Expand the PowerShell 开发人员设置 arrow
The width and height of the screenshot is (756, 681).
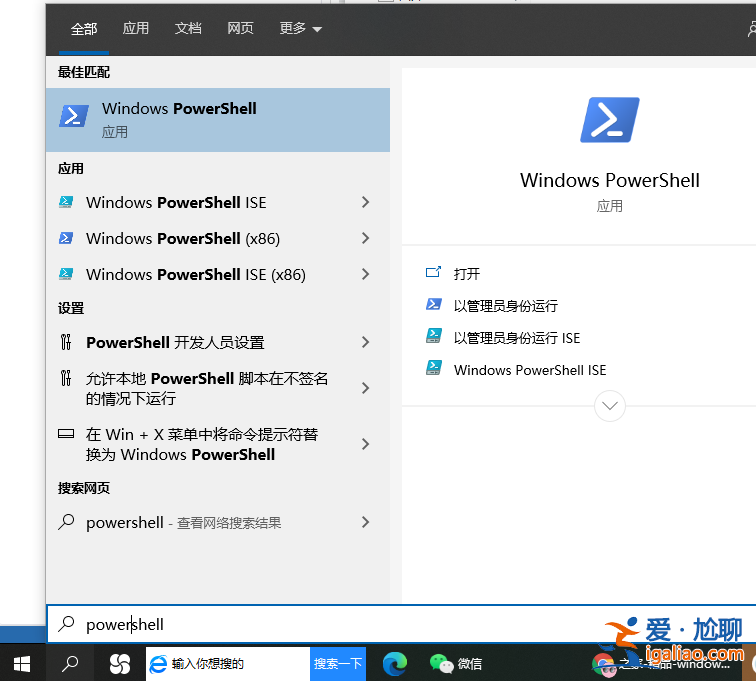365,342
